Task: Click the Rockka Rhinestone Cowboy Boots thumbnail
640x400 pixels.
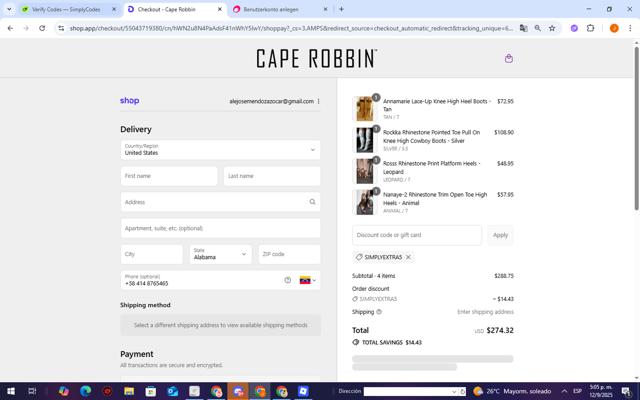Action: (x=364, y=140)
